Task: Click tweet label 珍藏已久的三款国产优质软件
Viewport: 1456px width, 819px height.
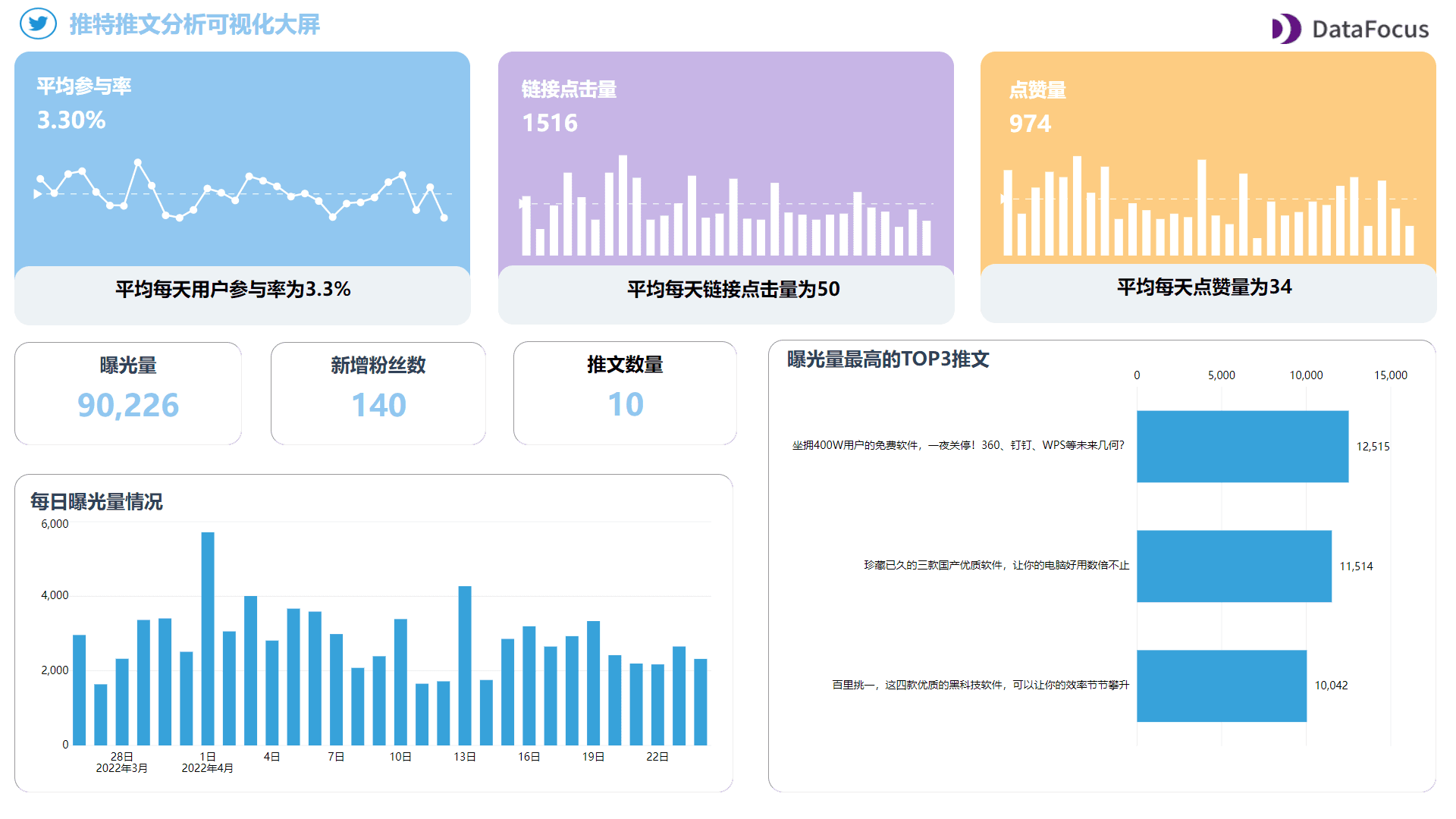Action: (x=996, y=565)
